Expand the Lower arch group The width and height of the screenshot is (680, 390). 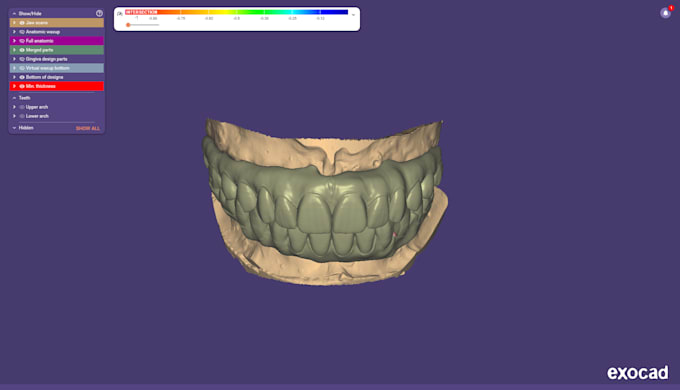pos(14,116)
